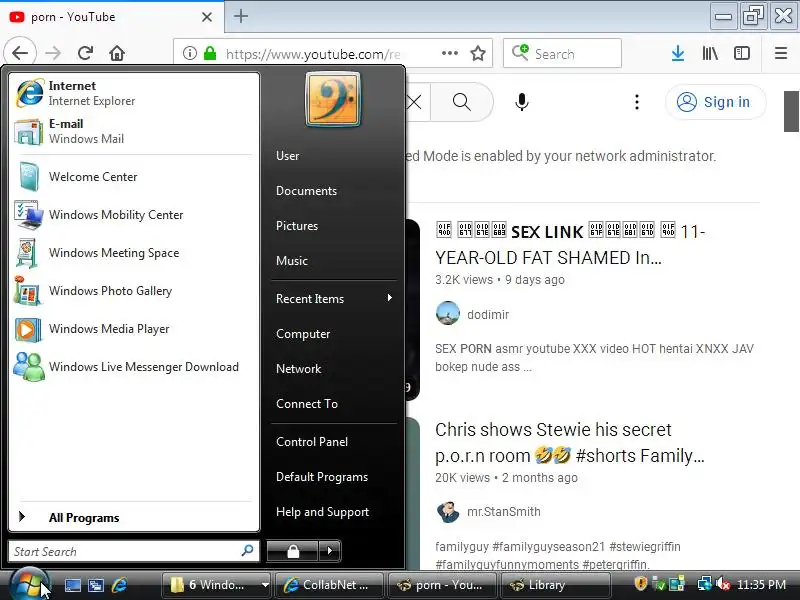Viewport: 800px width, 600px height.
Task: Open a new browser tab
Action: tap(241, 16)
